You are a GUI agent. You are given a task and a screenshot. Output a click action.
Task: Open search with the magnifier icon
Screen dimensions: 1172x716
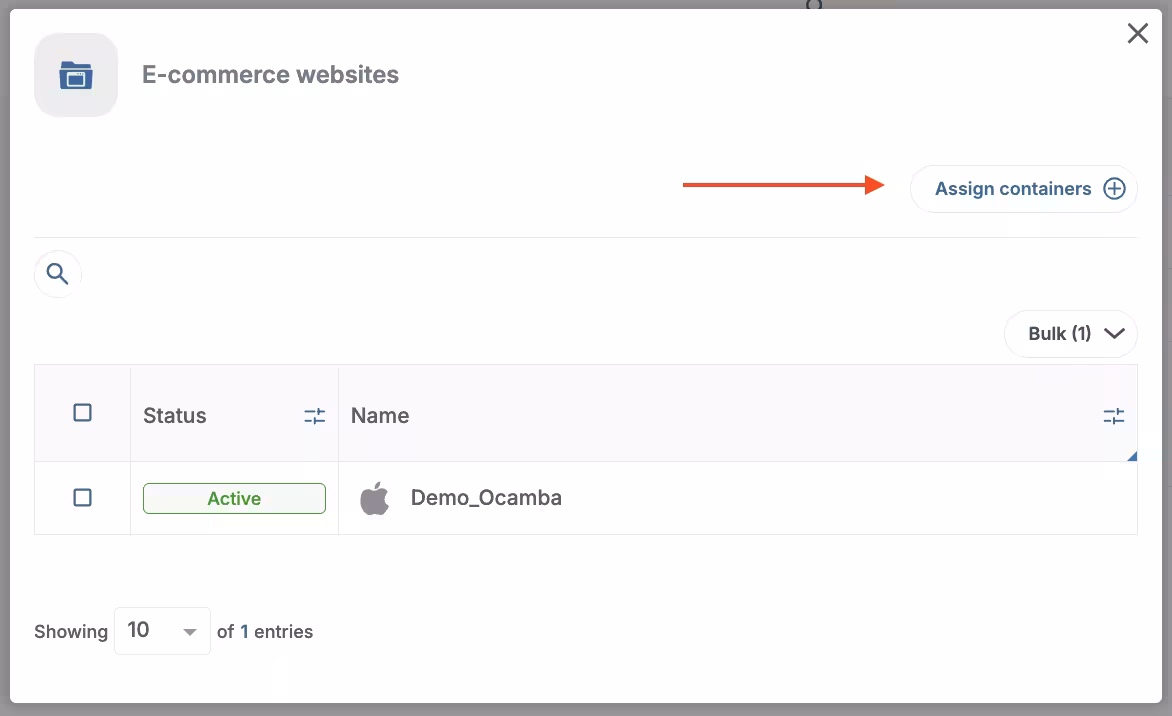point(58,274)
